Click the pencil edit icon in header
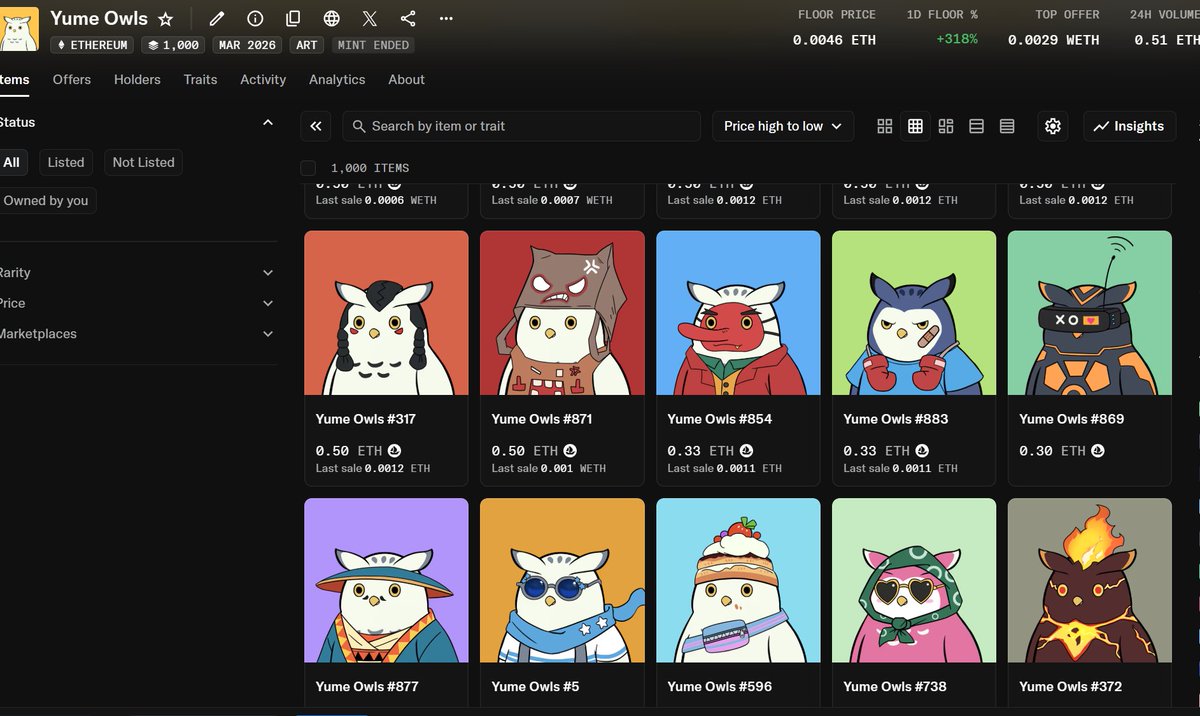The image size is (1200, 716). pyautogui.click(x=217, y=19)
